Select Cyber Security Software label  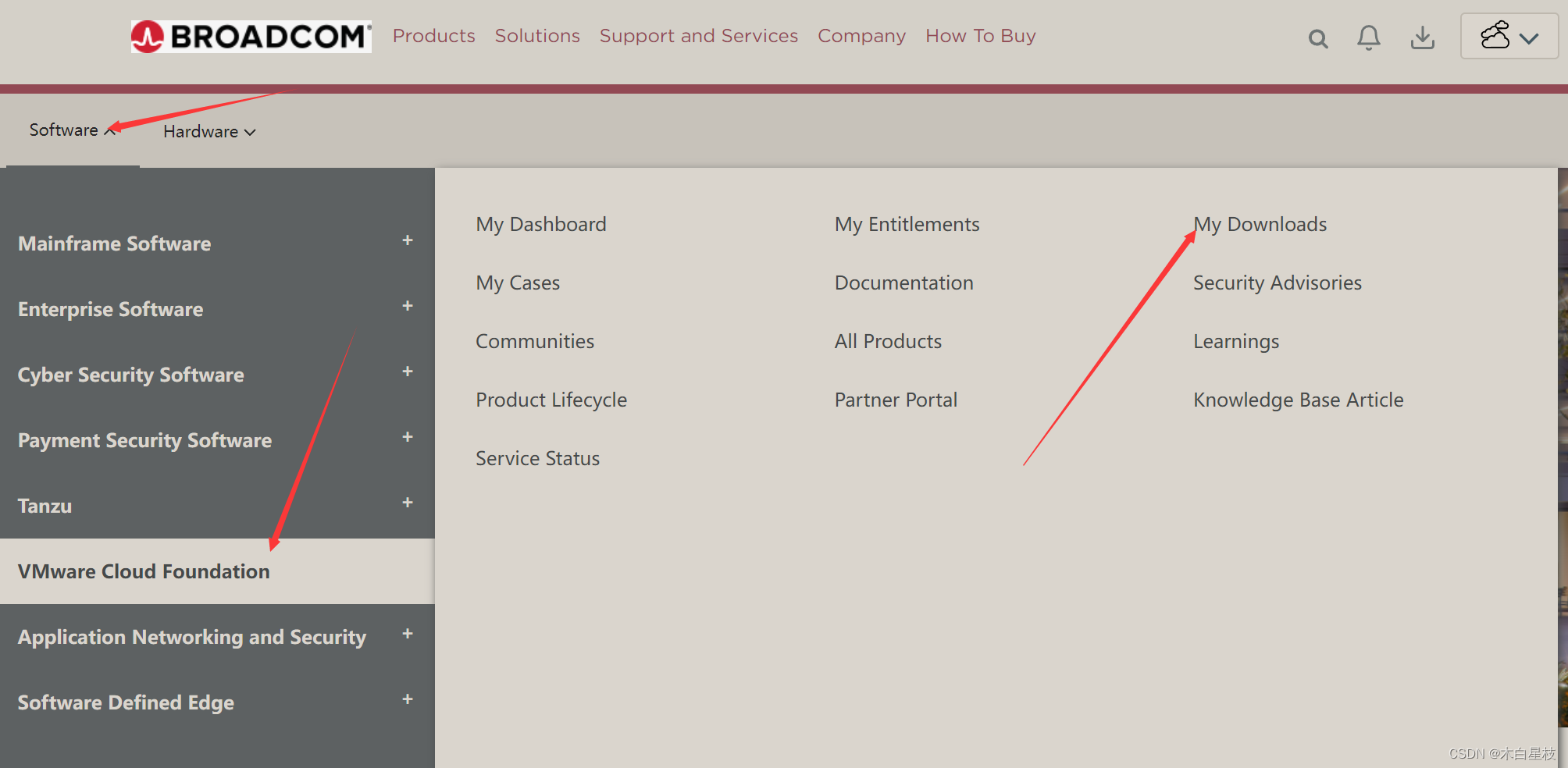[x=130, y=375]
